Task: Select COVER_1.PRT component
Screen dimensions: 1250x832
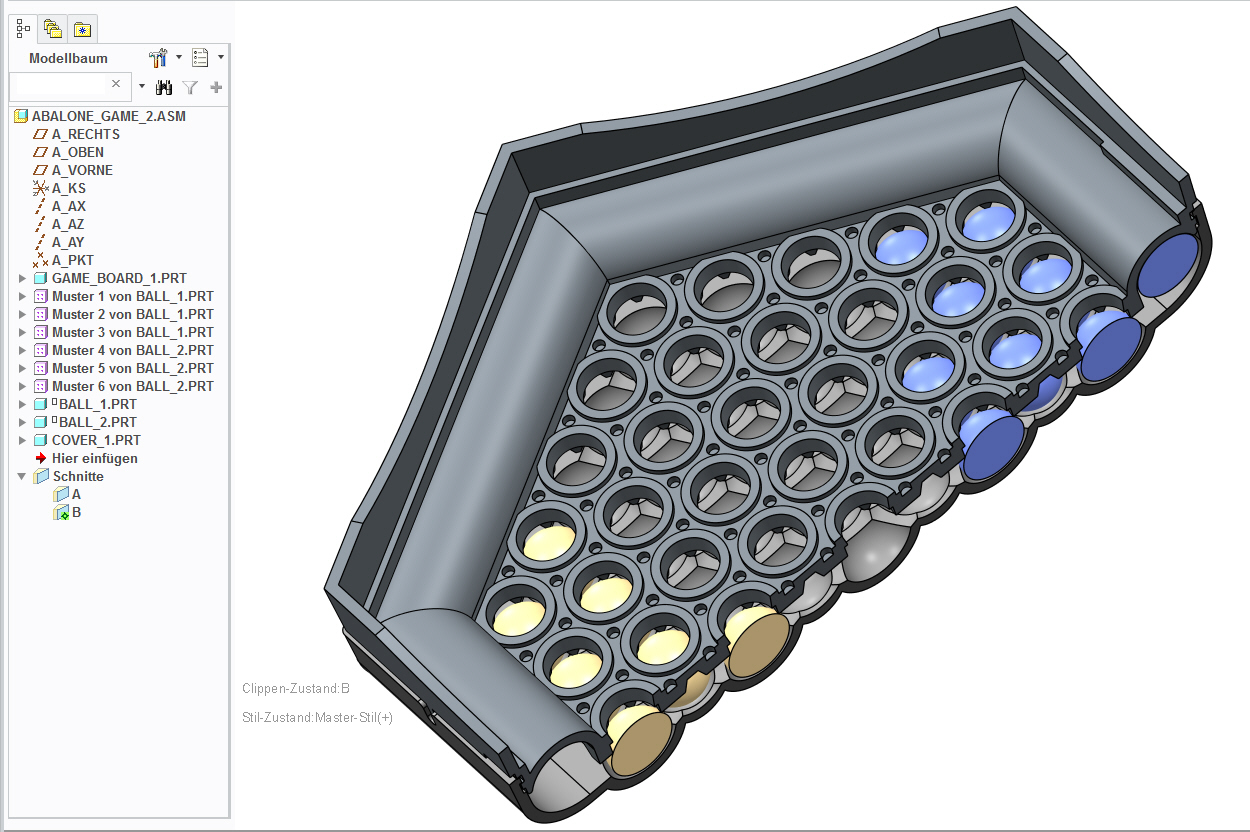Action: 96,440
